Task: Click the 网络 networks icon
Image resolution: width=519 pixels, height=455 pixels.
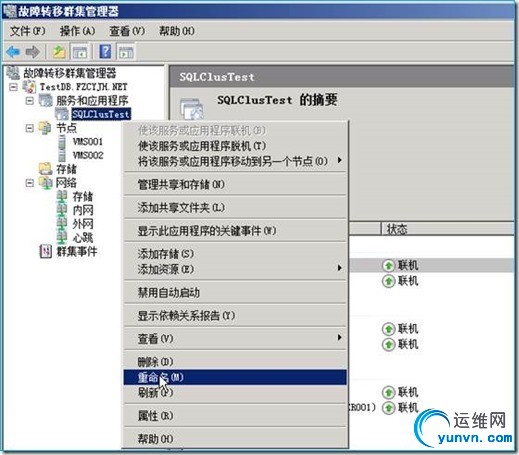Action: coord(45,183)
